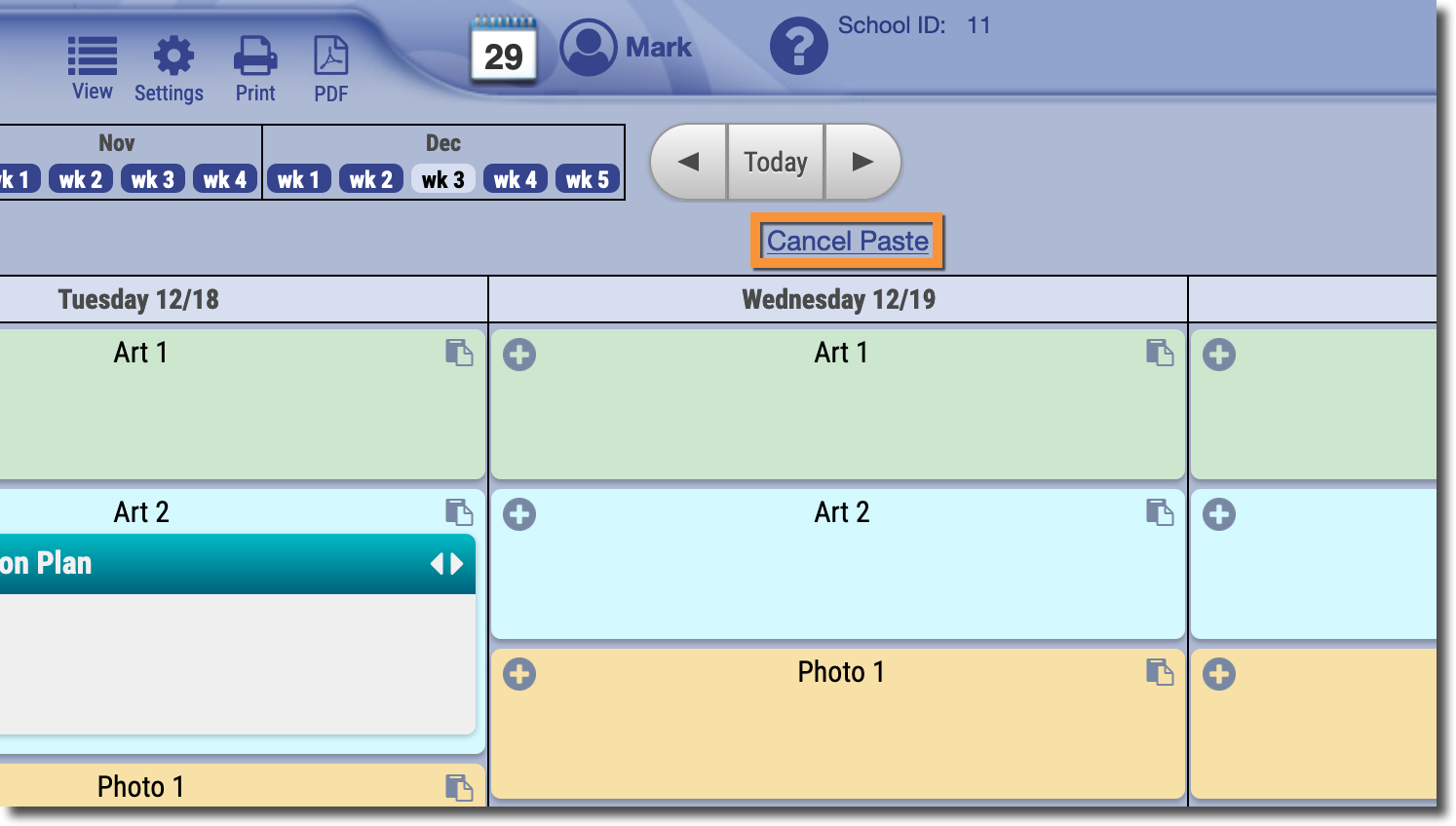Viewport: 1456px width, 826px height.
Task: Select the Wednesday 12/19 day header
Action: [x=838, y=299]
